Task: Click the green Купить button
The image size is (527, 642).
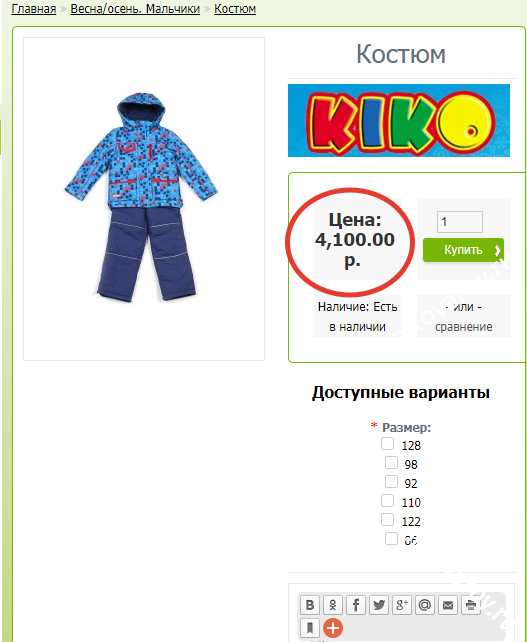Action: click(x=463, y=250)
